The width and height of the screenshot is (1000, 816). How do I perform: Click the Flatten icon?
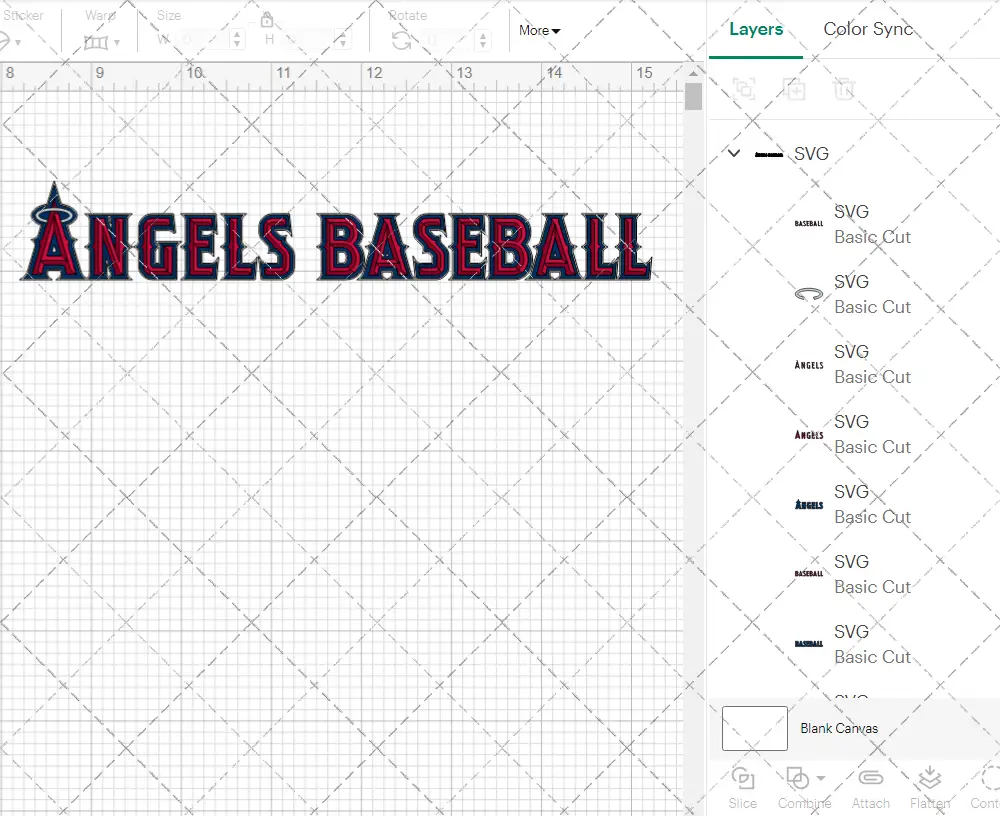(929, 778)
